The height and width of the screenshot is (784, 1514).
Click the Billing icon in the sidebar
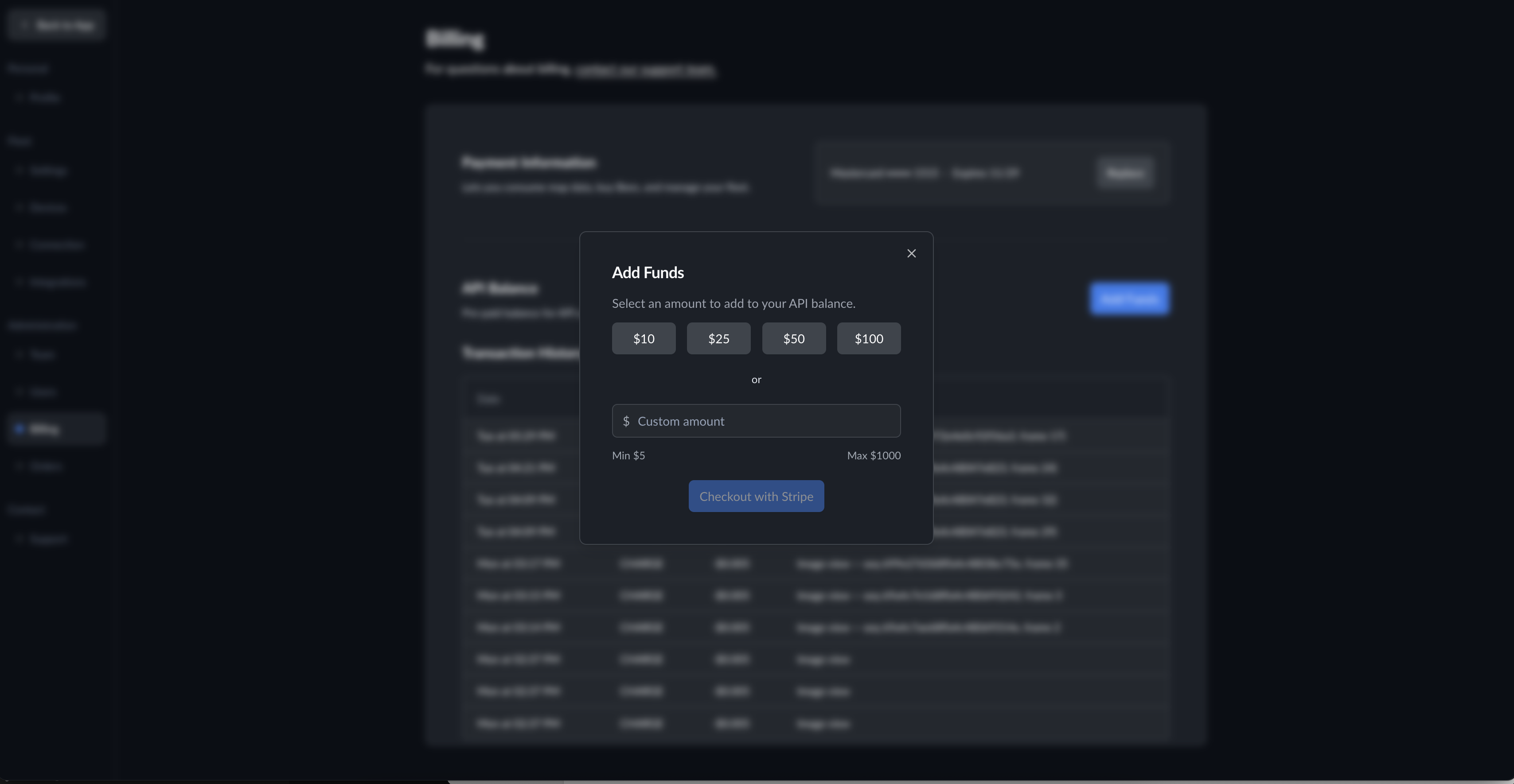(20, 429)
